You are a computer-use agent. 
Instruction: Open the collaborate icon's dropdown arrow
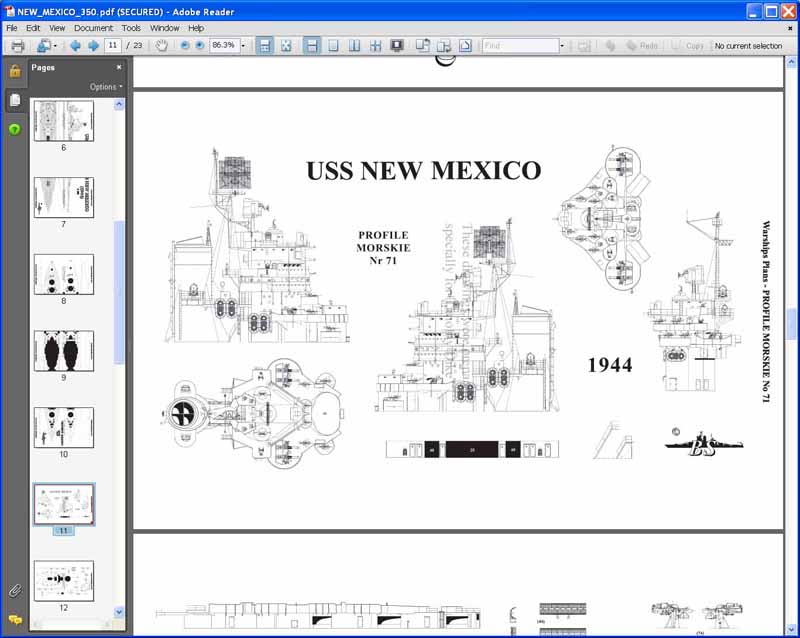[55, 46]
